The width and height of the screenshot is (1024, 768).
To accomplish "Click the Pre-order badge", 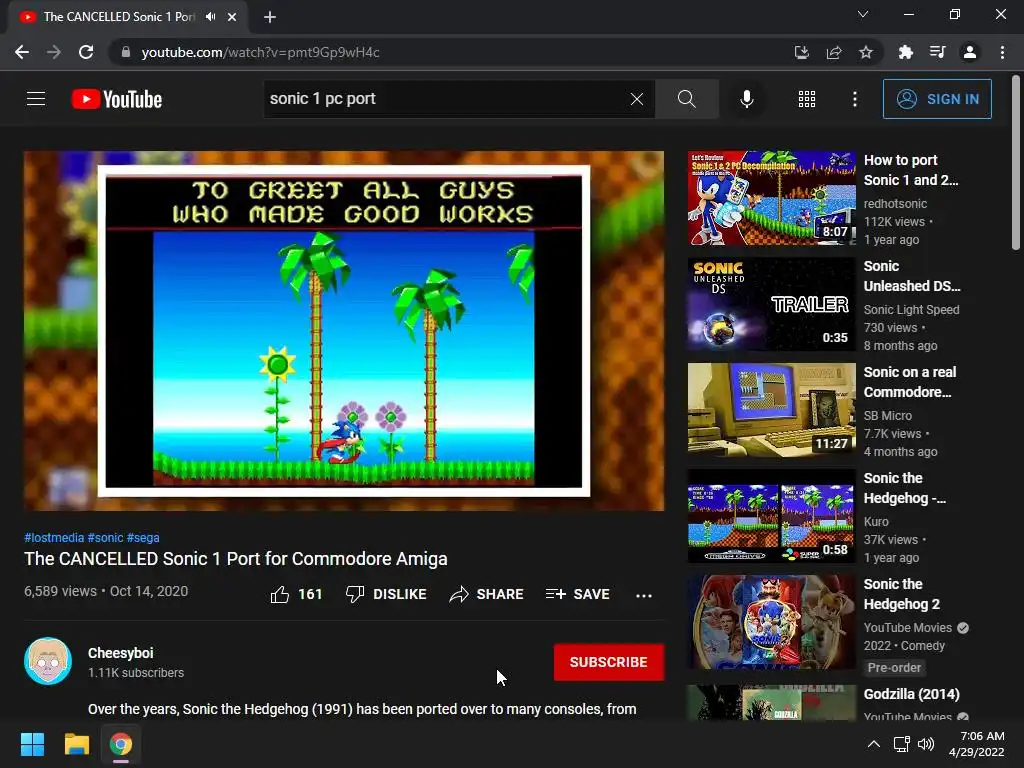I will click(x=894, y=667).
